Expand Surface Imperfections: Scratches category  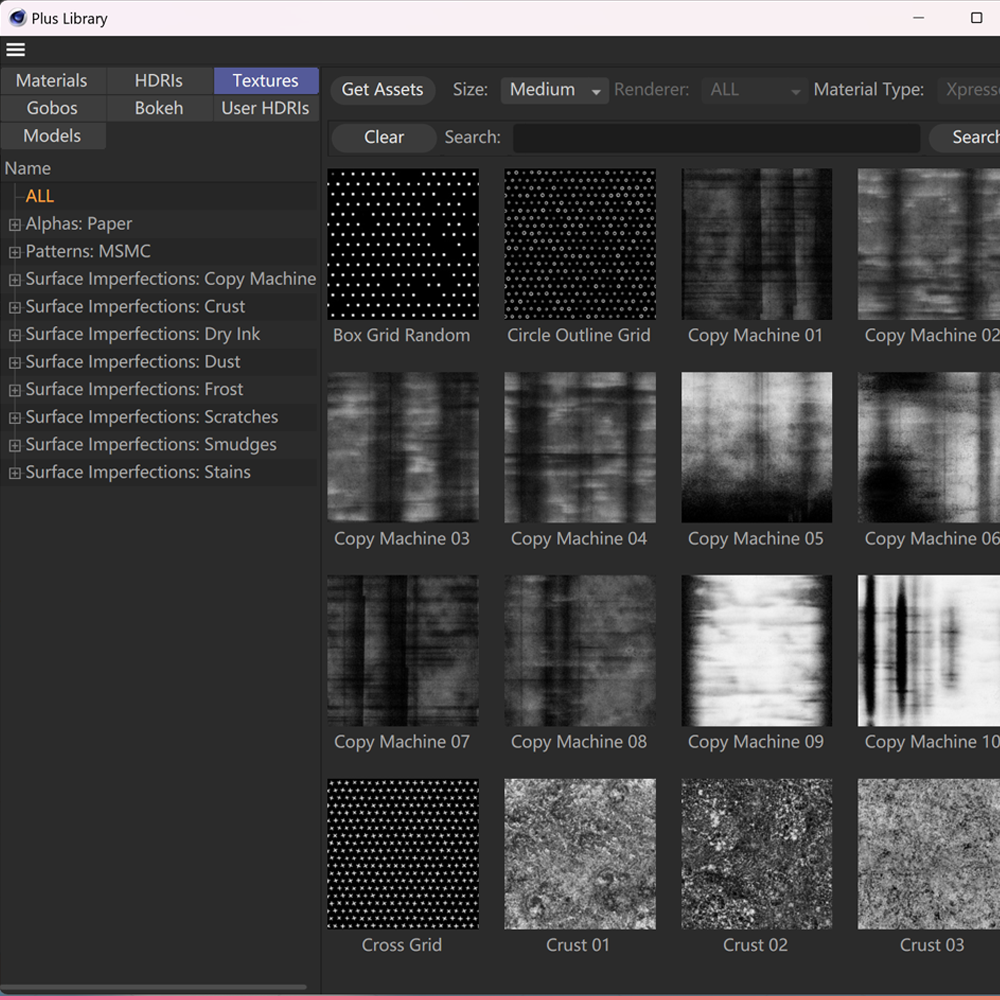[x=15, y=418]
